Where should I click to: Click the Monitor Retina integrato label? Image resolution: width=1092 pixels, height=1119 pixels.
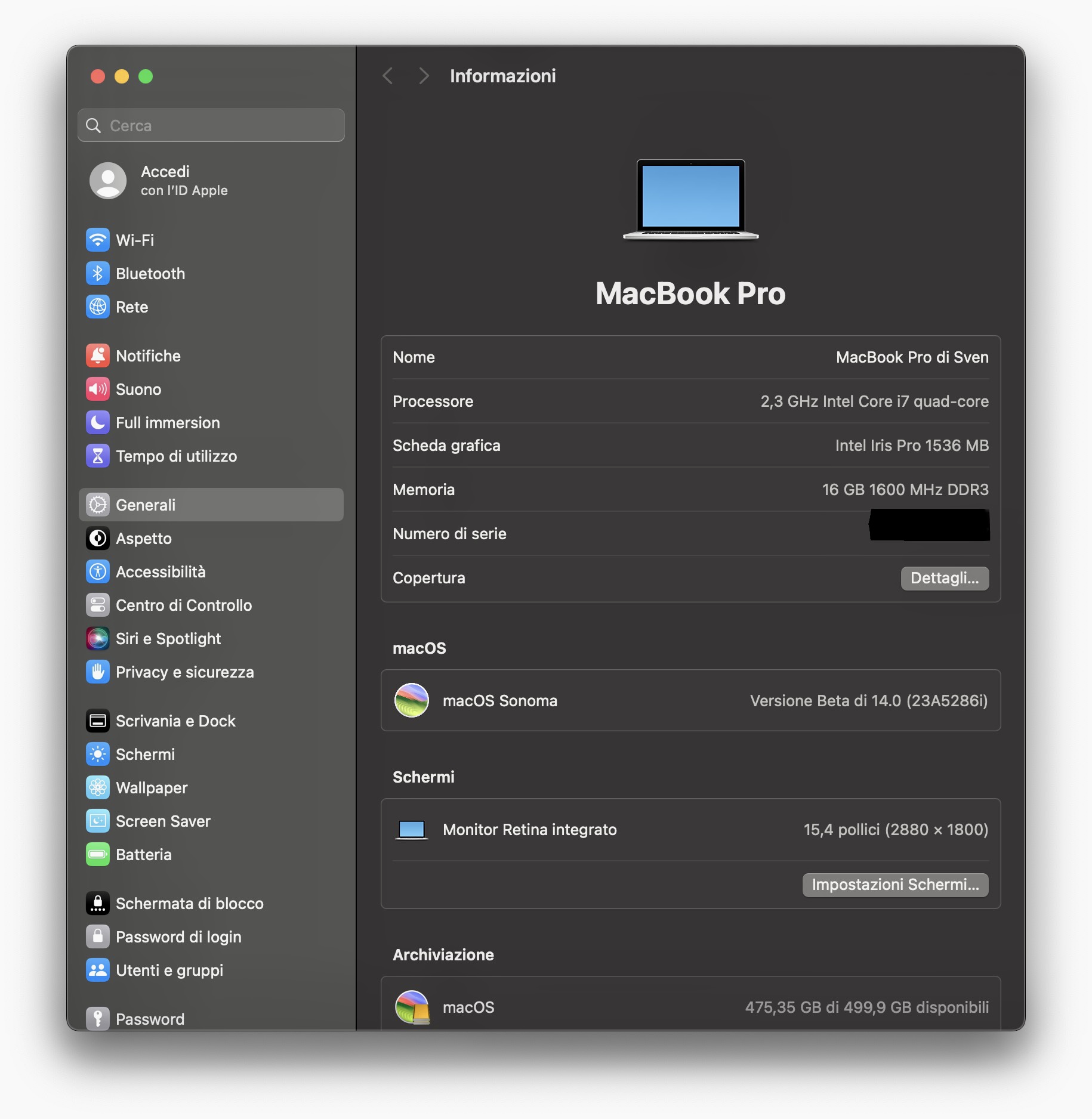[x=530, y=830]
